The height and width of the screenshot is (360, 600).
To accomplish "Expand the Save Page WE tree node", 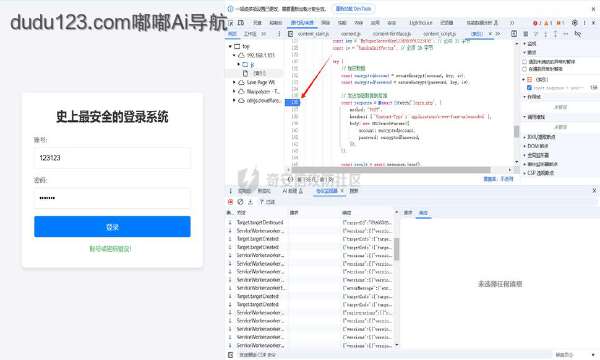I will coord(234,82).
